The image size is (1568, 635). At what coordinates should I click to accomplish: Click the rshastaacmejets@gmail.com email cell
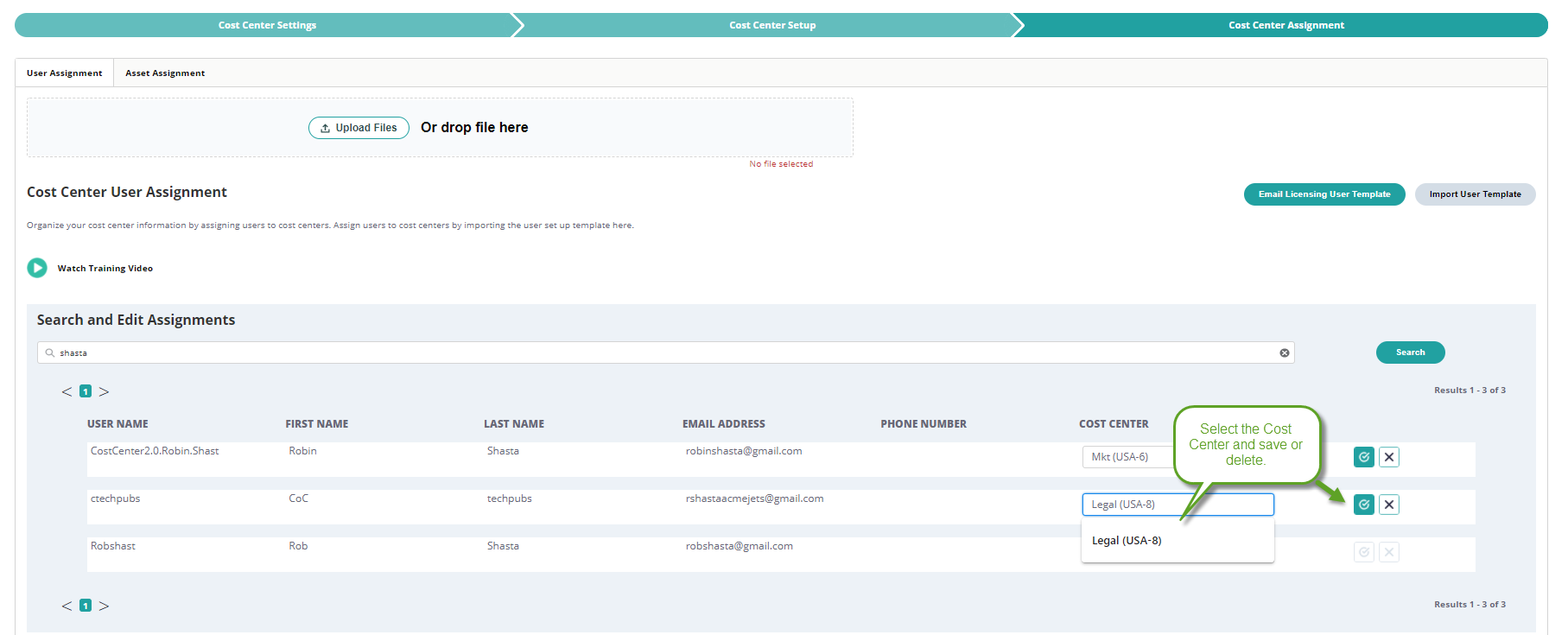coord(754,498)
